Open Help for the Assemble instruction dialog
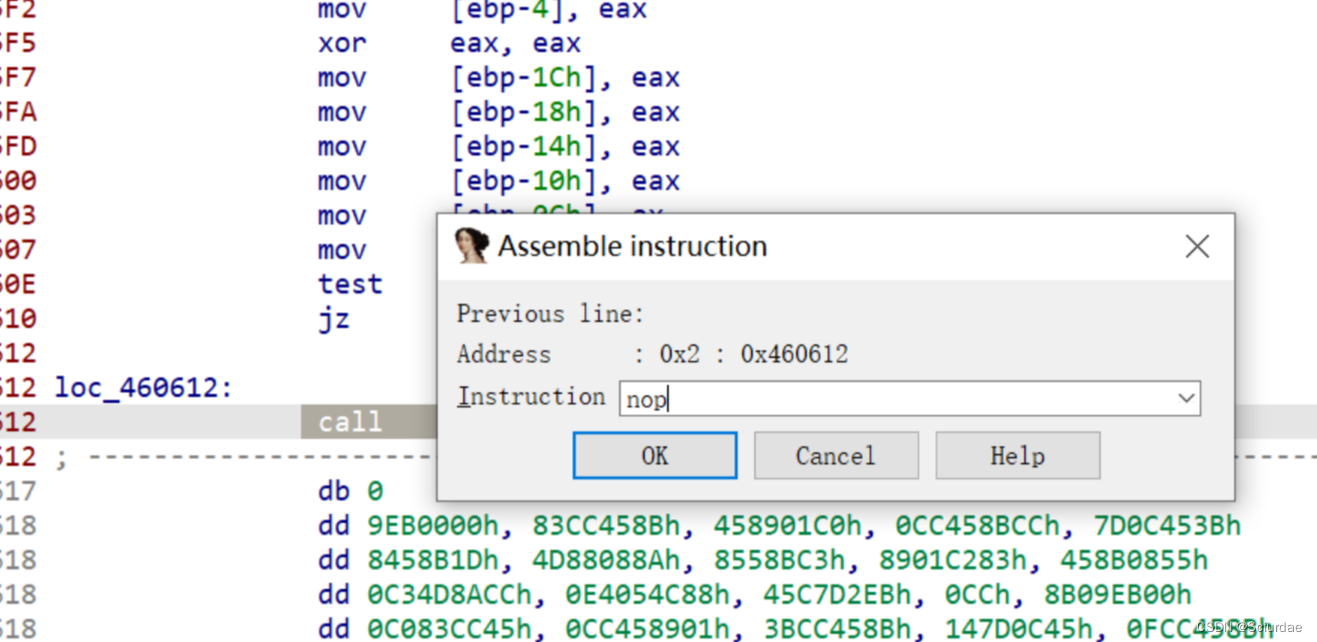 (x=1017, y=455)
